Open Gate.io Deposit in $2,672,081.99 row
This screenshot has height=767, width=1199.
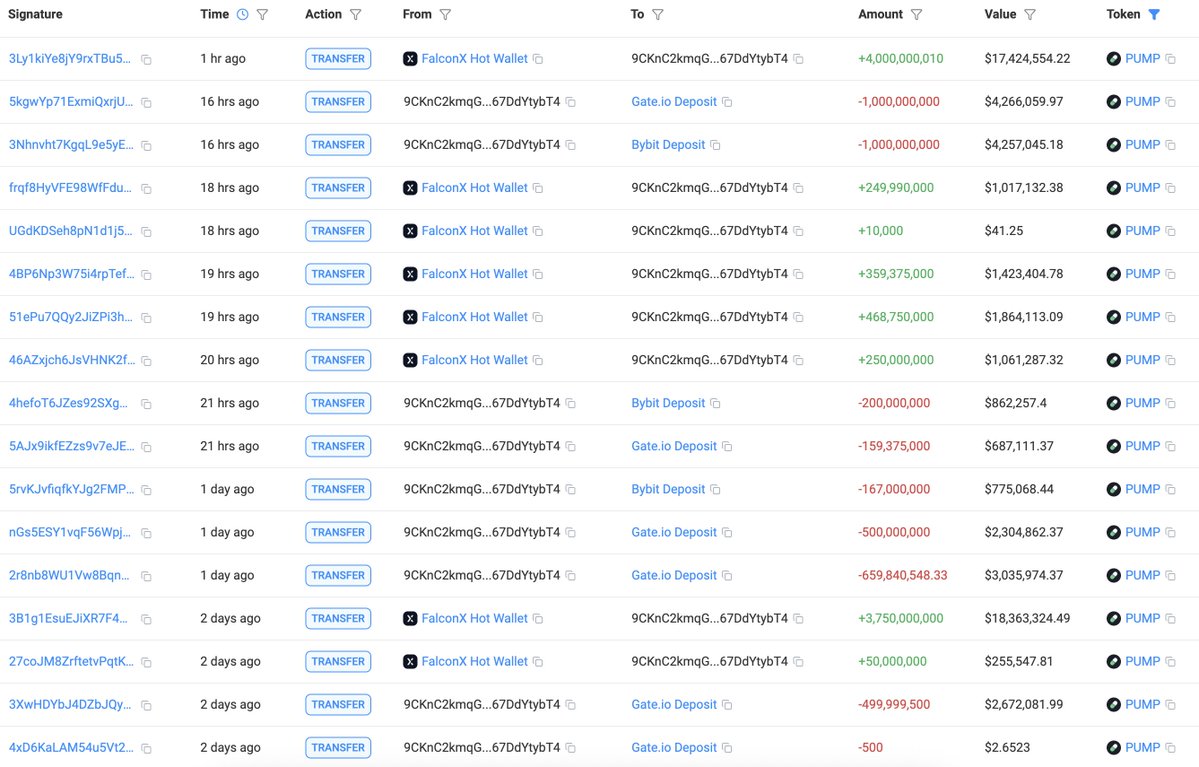[x=674, y=704]
